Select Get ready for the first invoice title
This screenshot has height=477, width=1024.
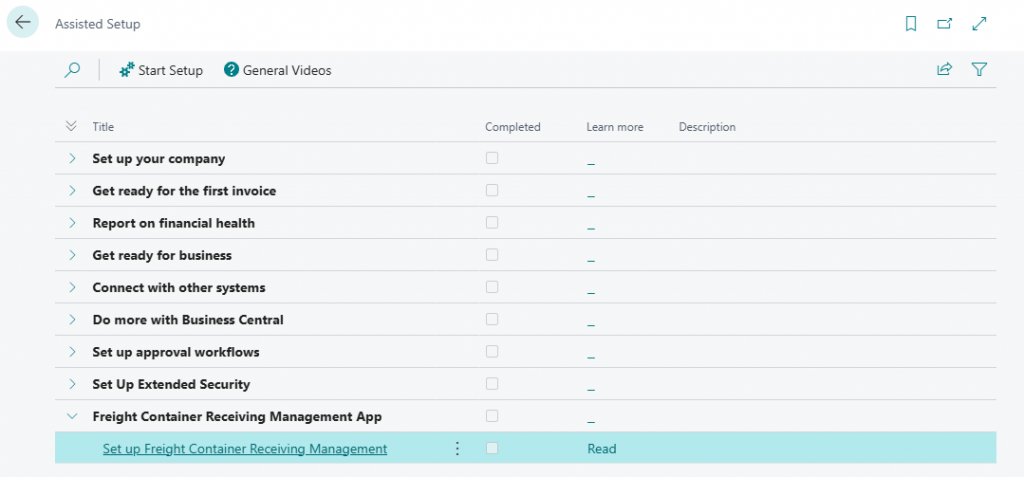point(184,191)
